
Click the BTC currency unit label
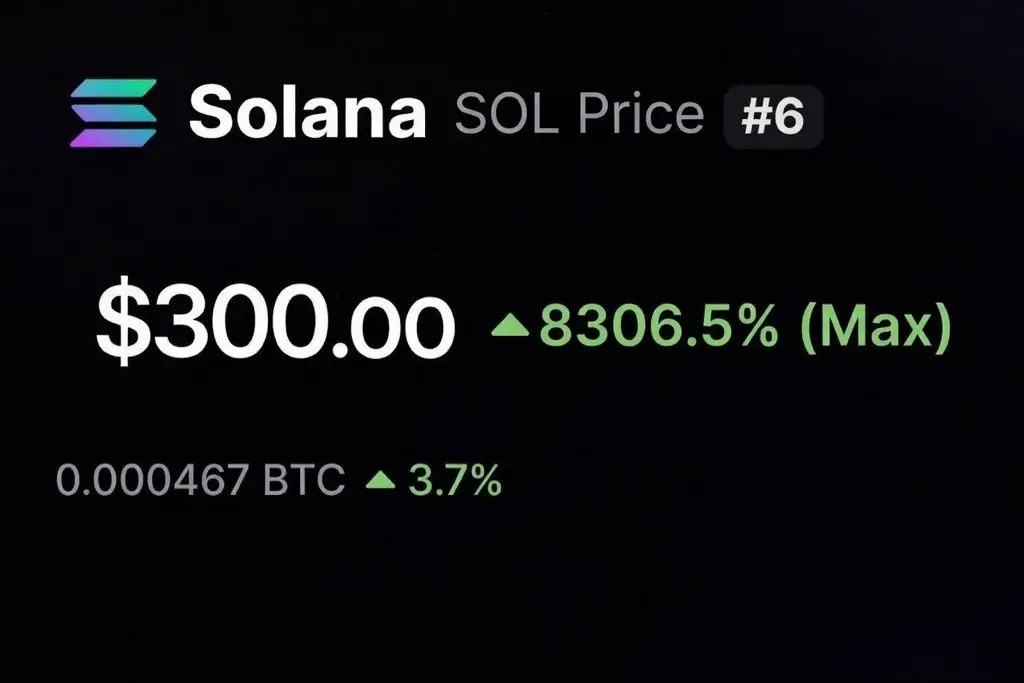(303, 481)
